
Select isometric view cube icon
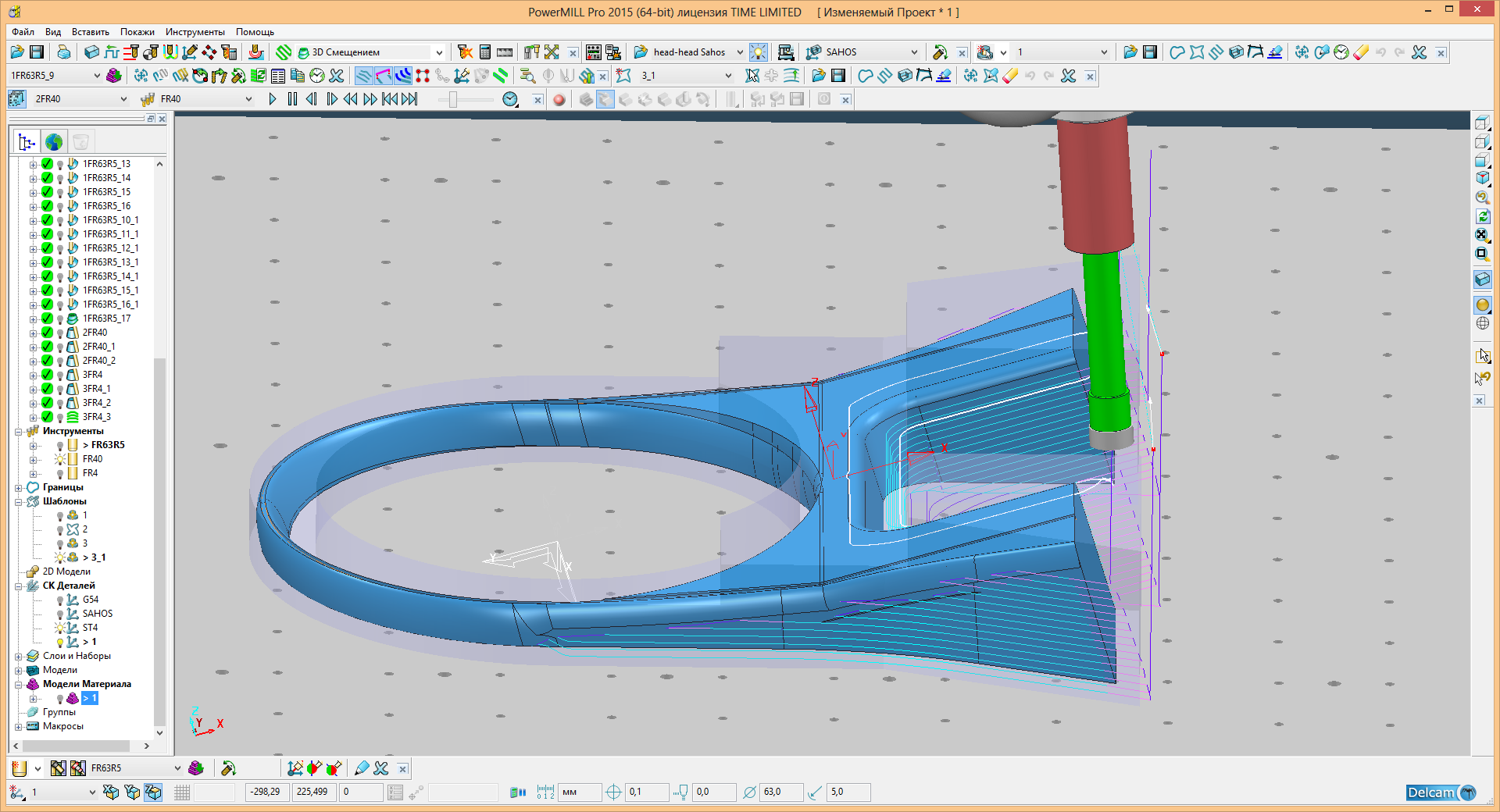click(x=1482, y=179)
